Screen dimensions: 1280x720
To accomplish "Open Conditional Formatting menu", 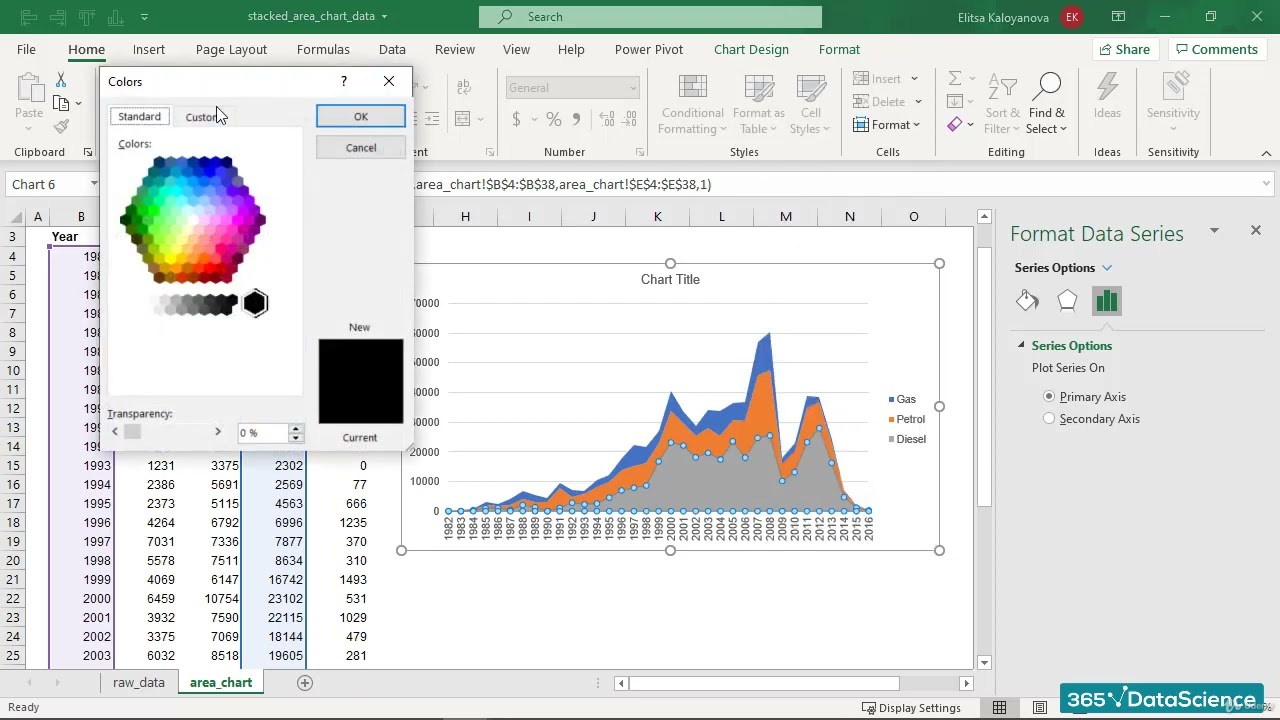I will point(692,104).
